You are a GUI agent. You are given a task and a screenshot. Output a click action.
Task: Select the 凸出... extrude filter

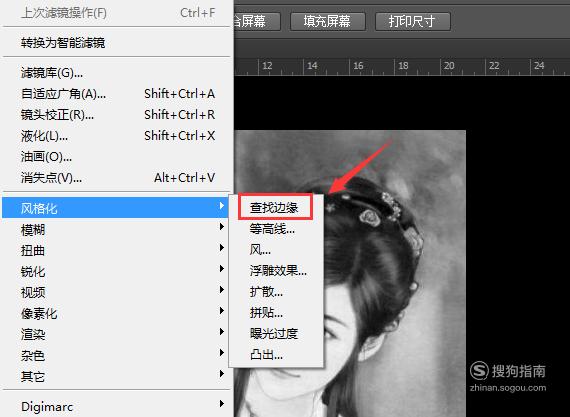pyautogui.click(x=276, y=354)
